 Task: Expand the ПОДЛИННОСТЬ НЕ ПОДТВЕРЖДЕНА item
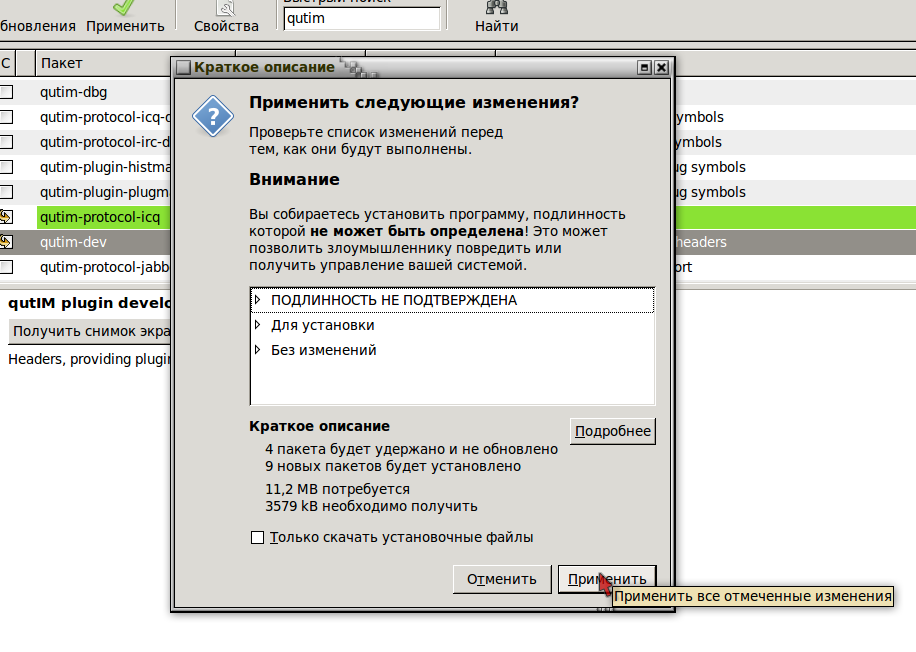pyautogui.click(x=257, y=300)
